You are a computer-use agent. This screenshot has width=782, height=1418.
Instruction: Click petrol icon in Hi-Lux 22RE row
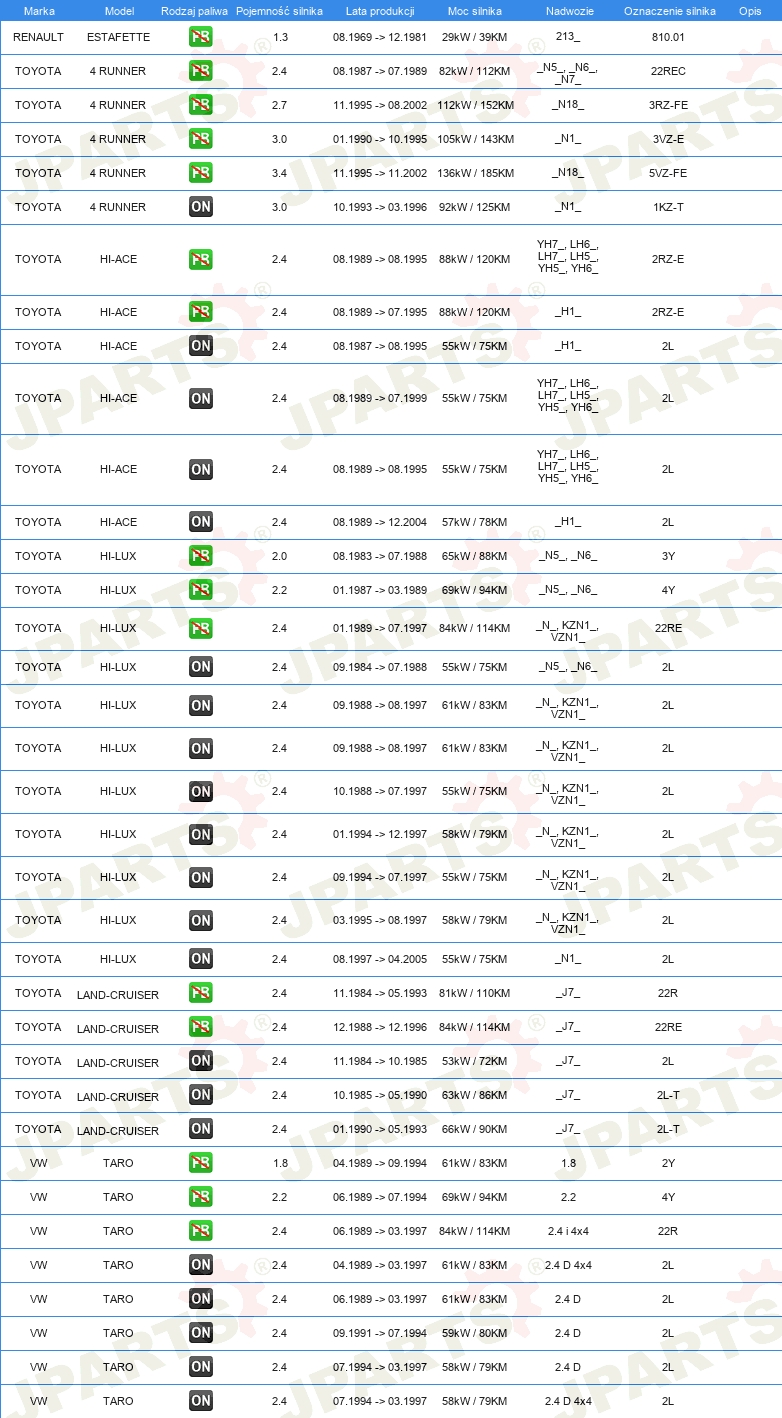[x=201, y=628]
